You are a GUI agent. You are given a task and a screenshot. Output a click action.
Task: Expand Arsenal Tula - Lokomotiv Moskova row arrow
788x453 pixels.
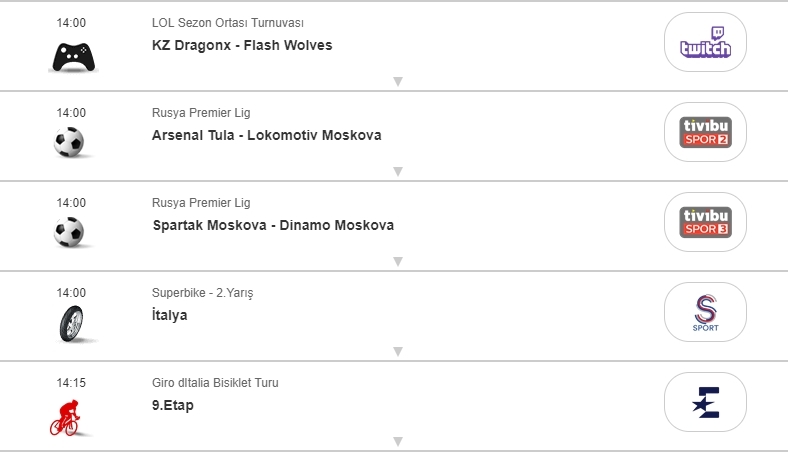click(x=397, y=171)
